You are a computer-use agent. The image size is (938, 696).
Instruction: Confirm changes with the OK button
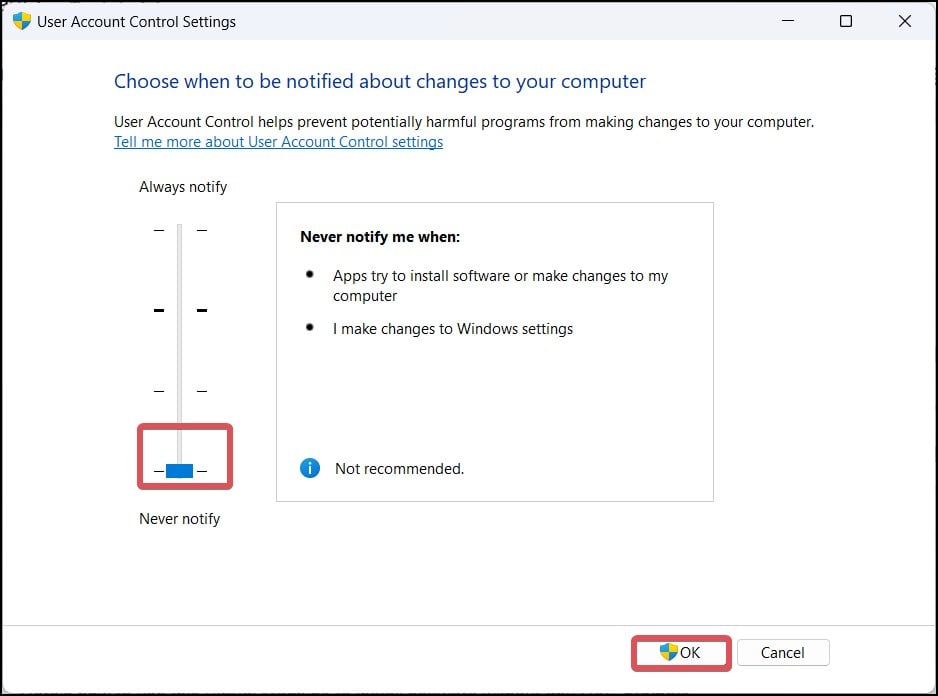(x=681, y=653)
